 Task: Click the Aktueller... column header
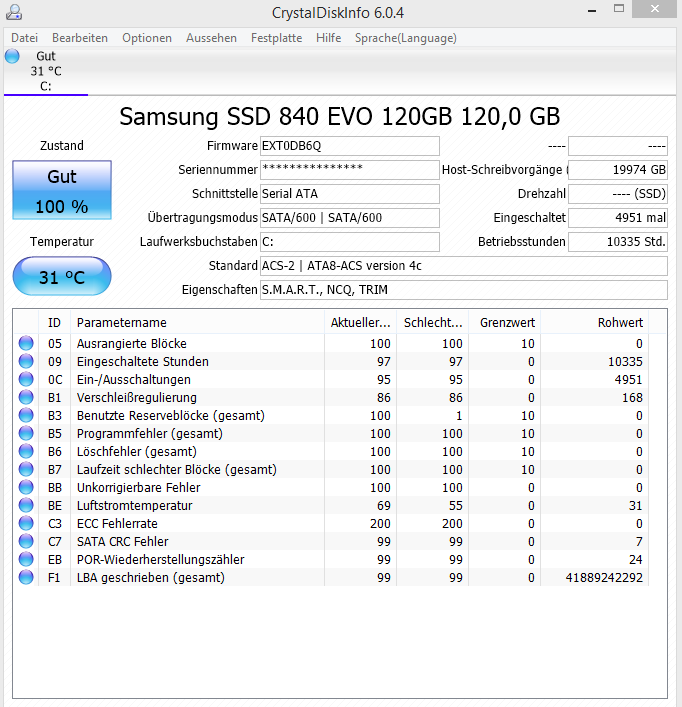pyautogui.click(x=360, y=323)
